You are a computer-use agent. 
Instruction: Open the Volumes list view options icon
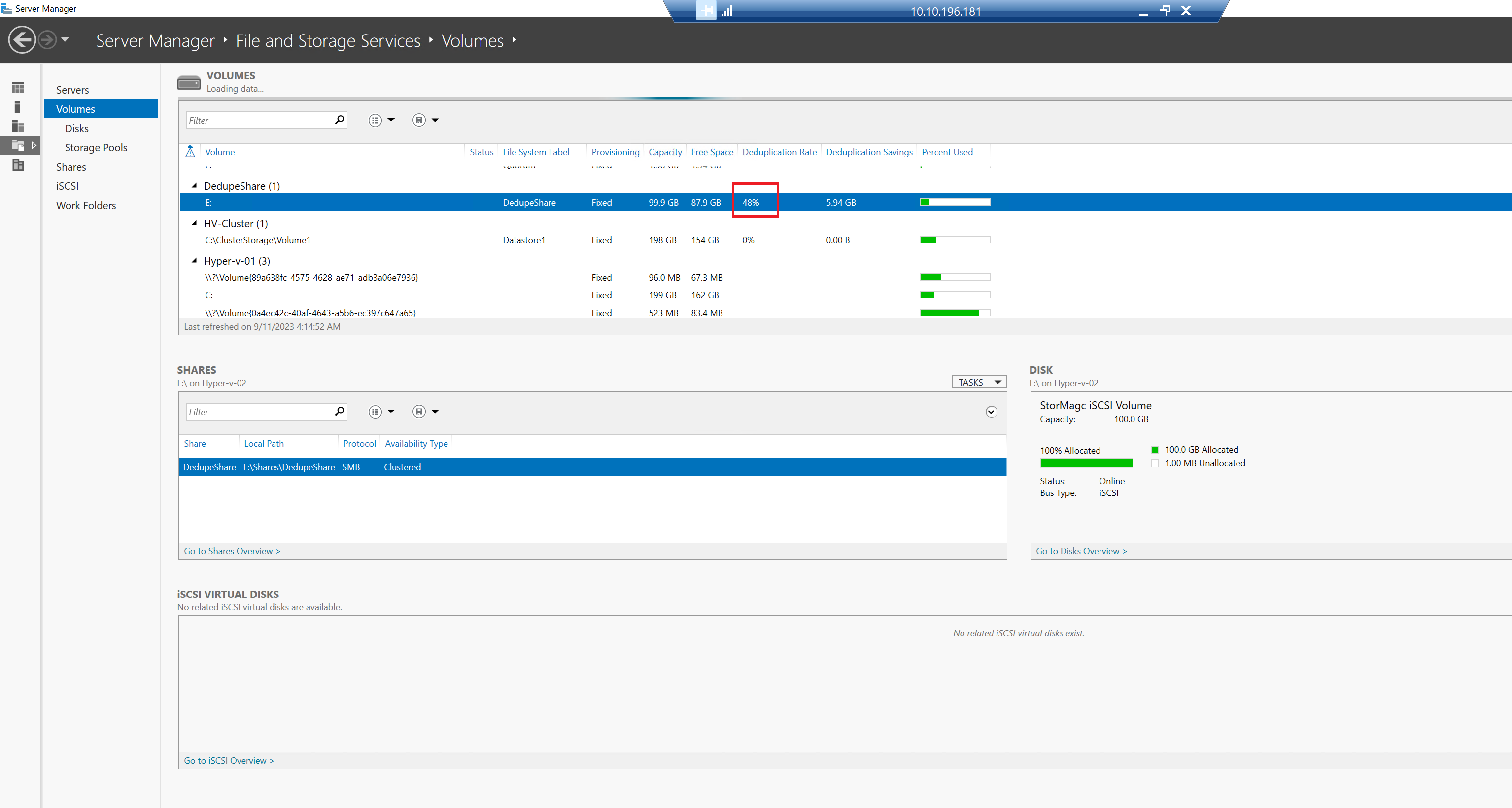[375, 120]
